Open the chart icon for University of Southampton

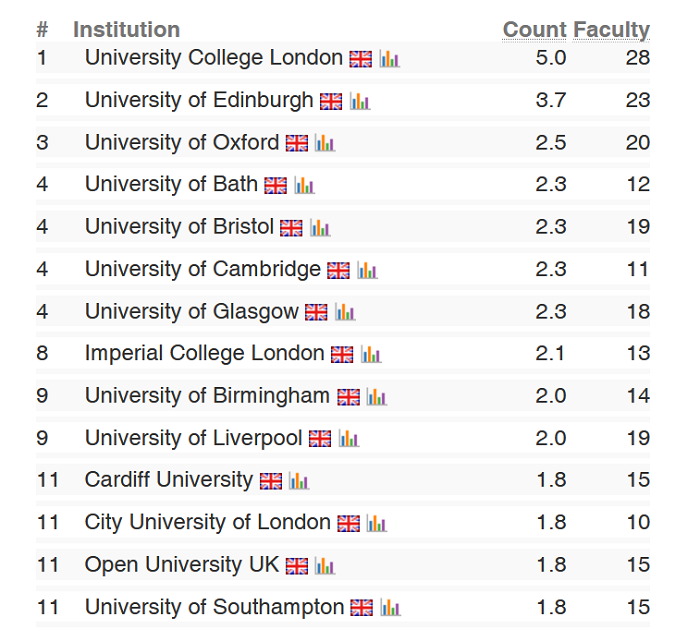(x=390, y=608)
